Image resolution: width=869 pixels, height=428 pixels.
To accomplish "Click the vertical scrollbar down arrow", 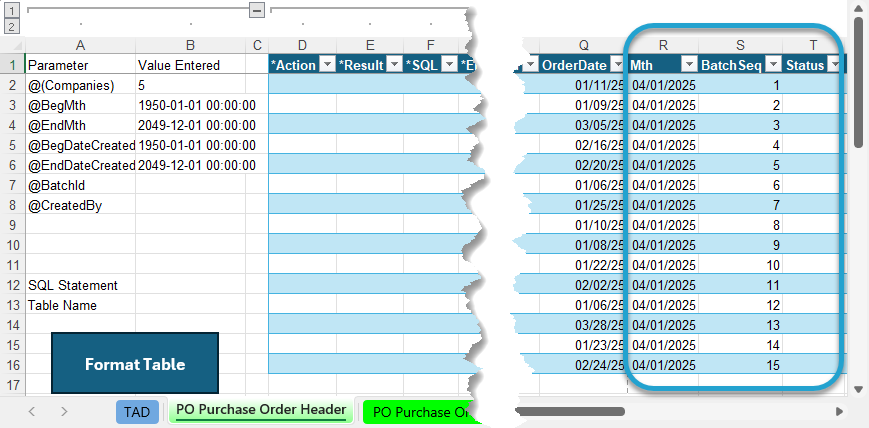I will point(858,389).
